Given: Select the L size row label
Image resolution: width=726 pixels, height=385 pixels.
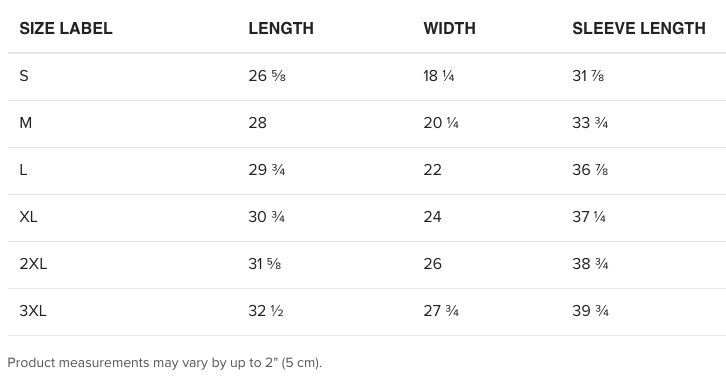Looking at the screenshot, I should tap(23, 170).
